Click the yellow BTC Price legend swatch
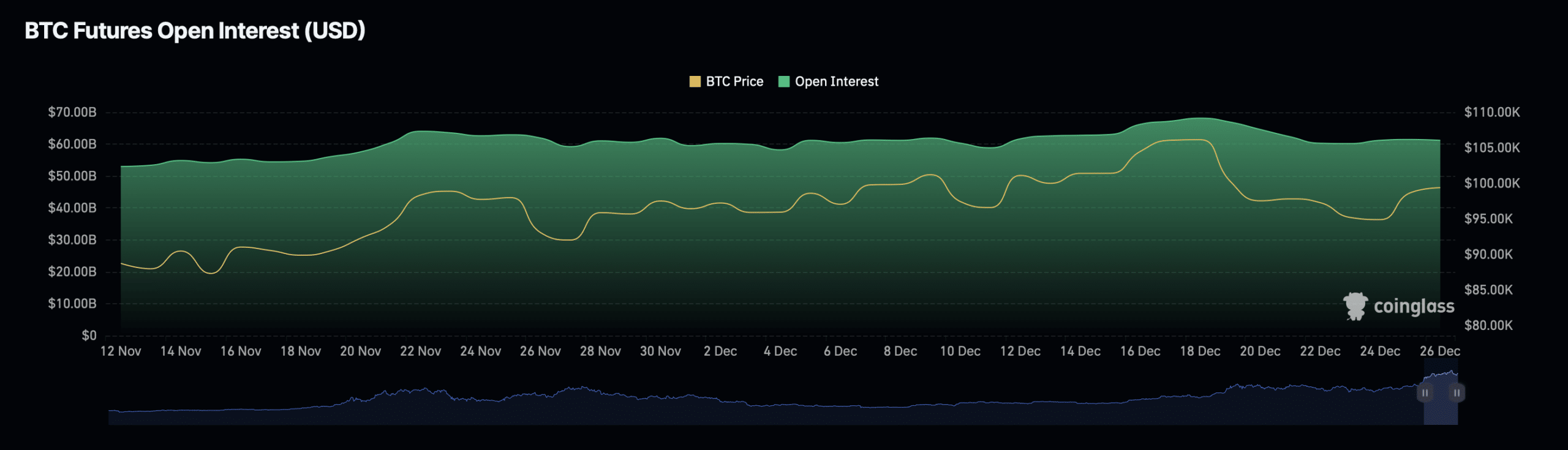The image size is (1568, 450). (x=695, y=81)
